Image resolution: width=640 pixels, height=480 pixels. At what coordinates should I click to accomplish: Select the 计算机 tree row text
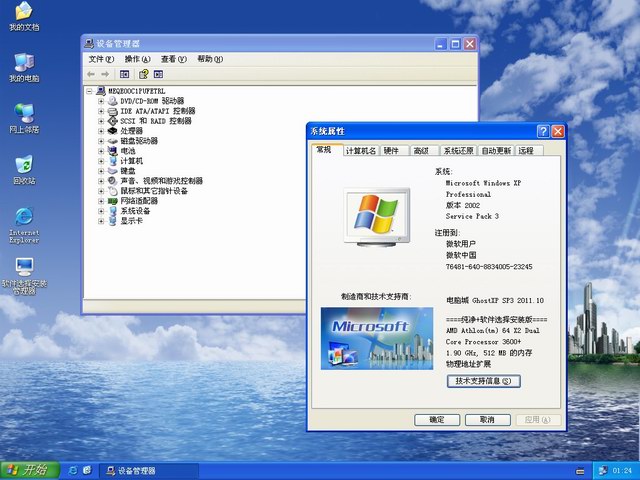pos(131,161)
